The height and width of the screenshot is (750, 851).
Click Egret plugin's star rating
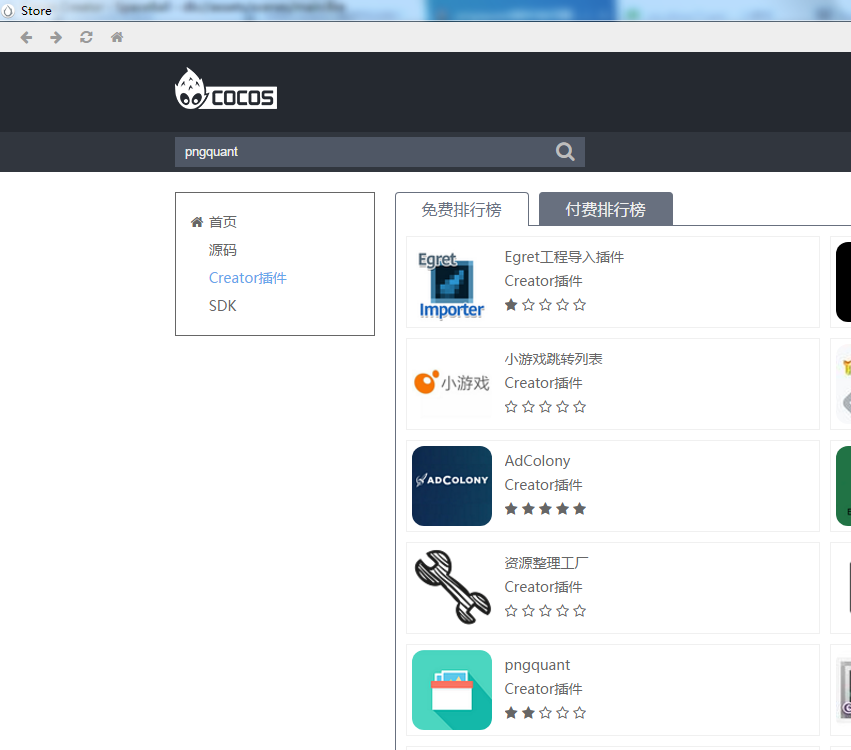pos(545,305)
